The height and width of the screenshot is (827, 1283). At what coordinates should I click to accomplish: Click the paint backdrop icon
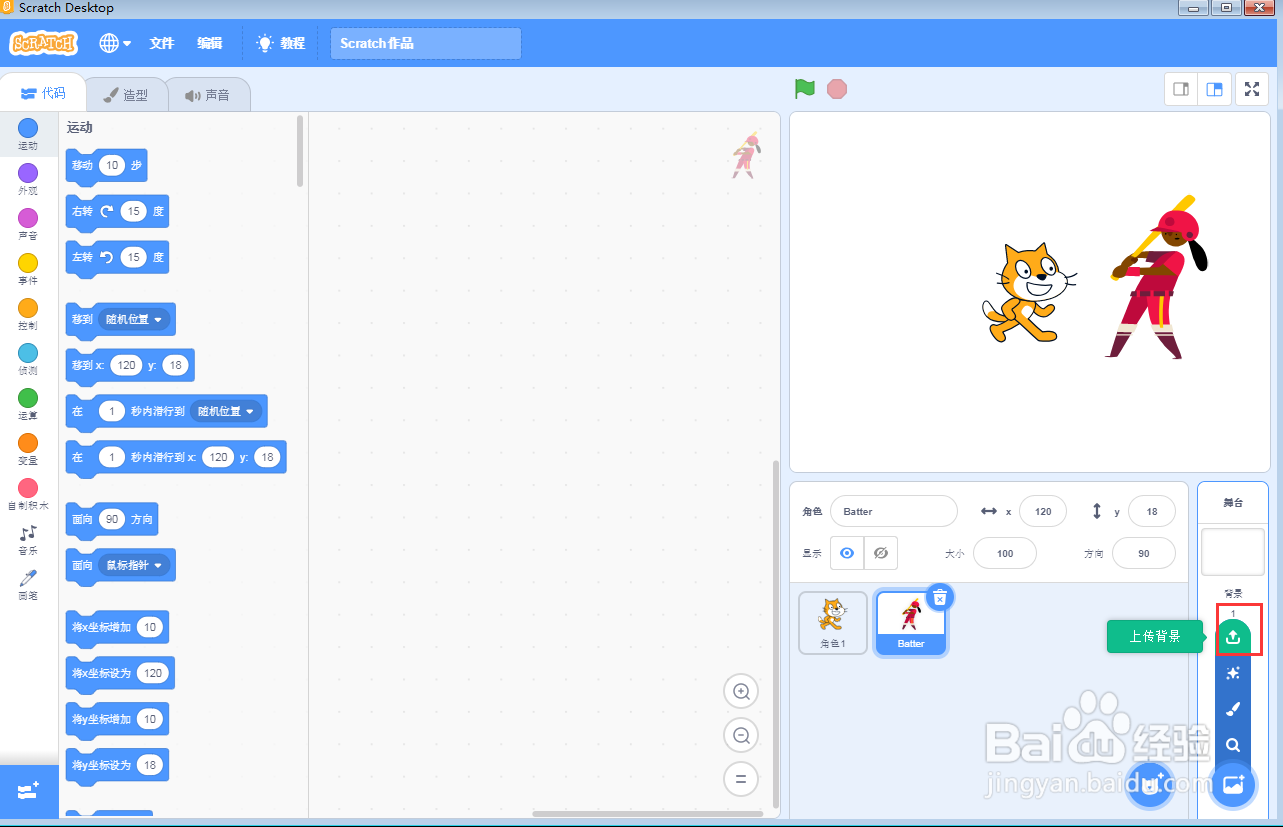(x=1233, y=709)
